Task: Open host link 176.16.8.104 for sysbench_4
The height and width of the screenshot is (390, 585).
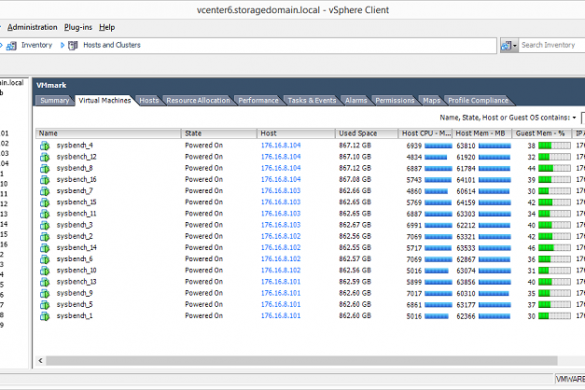Action: [x=281, y=146]
